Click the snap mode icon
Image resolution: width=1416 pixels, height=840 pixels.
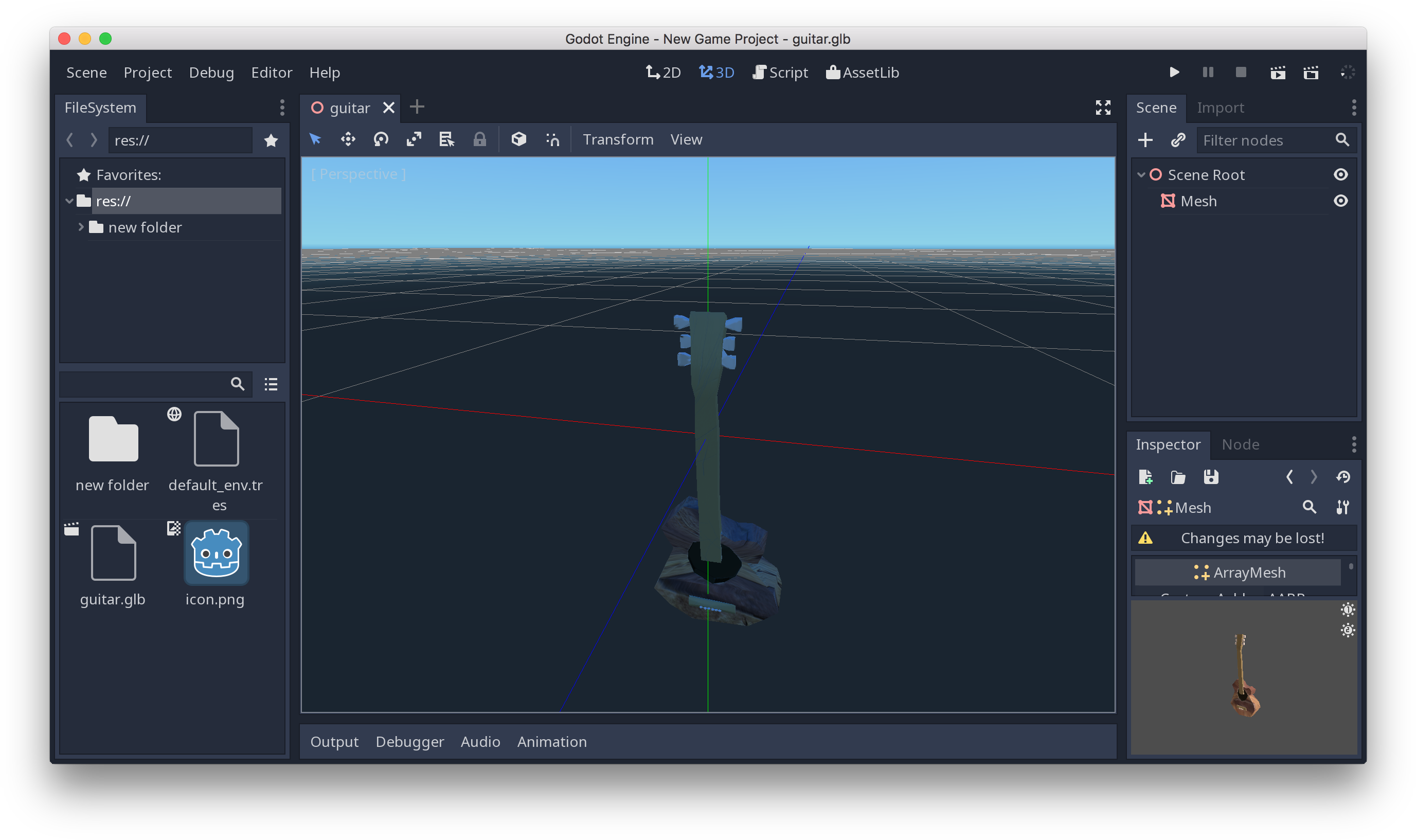pos(552,139)
